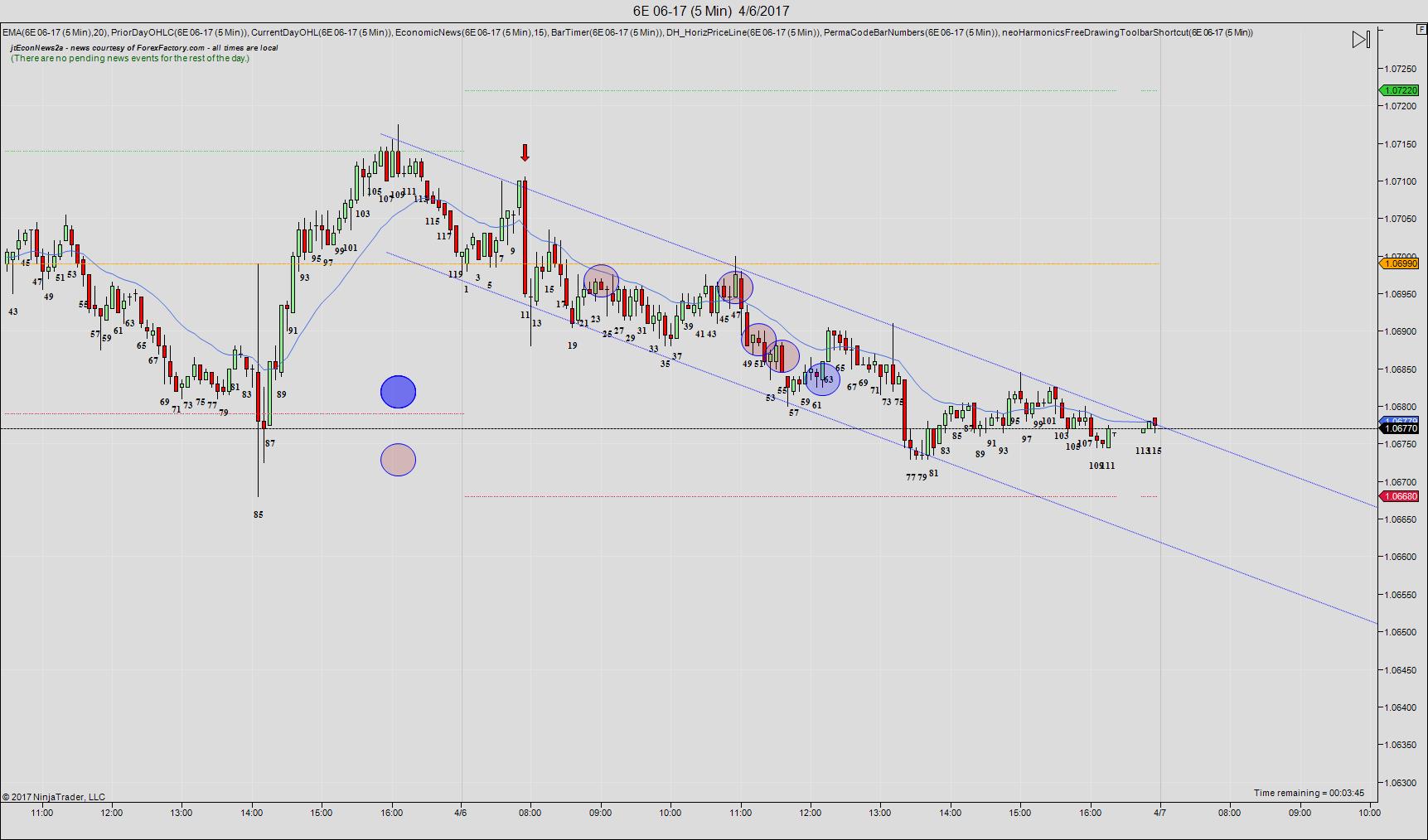This screenshot has width=1428, height=840.
Task: Click the '4/6' date label on the time axis
Action: (461, 813)
